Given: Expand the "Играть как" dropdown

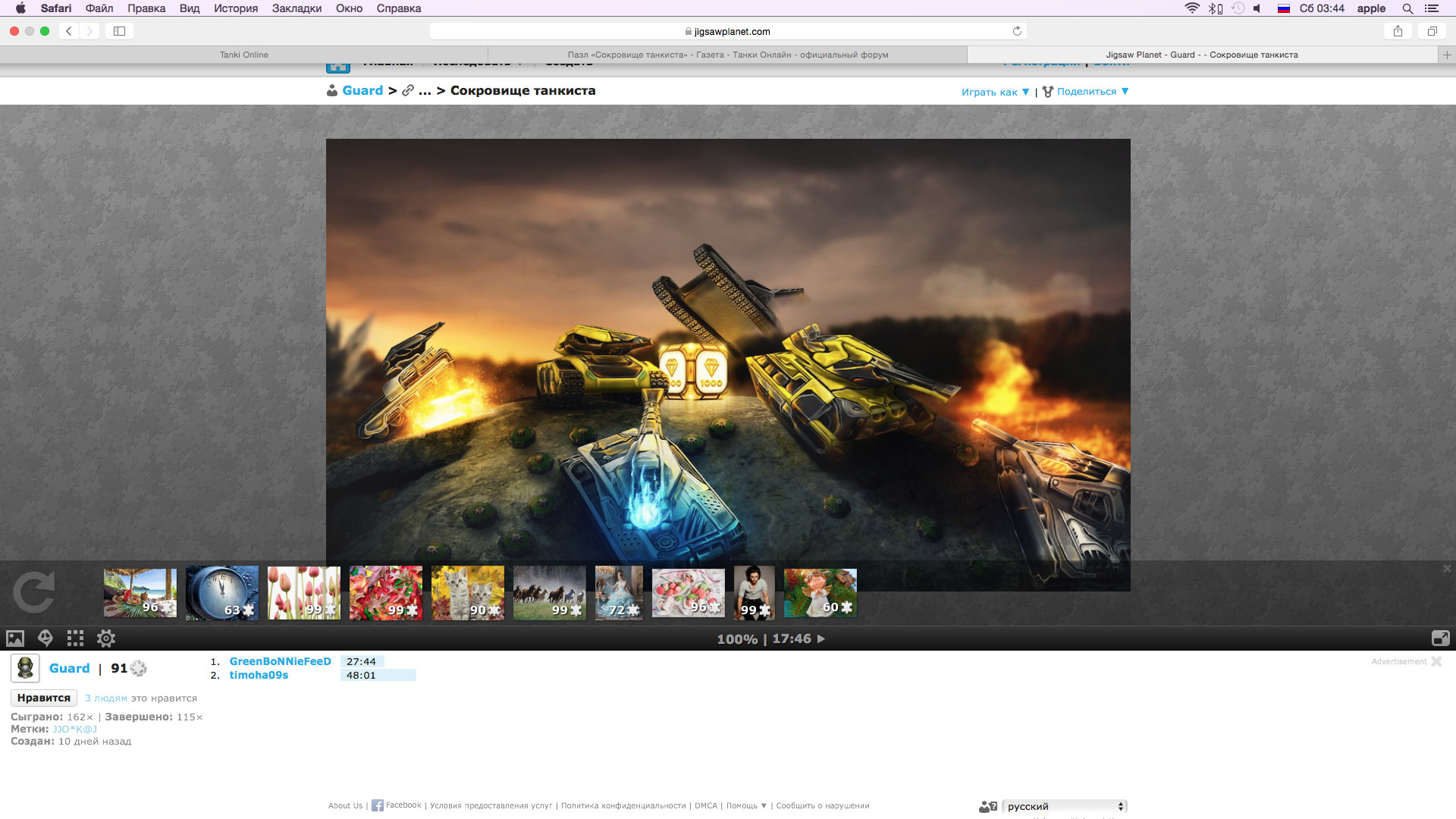Looking at the screenshot, I should 995,92.
